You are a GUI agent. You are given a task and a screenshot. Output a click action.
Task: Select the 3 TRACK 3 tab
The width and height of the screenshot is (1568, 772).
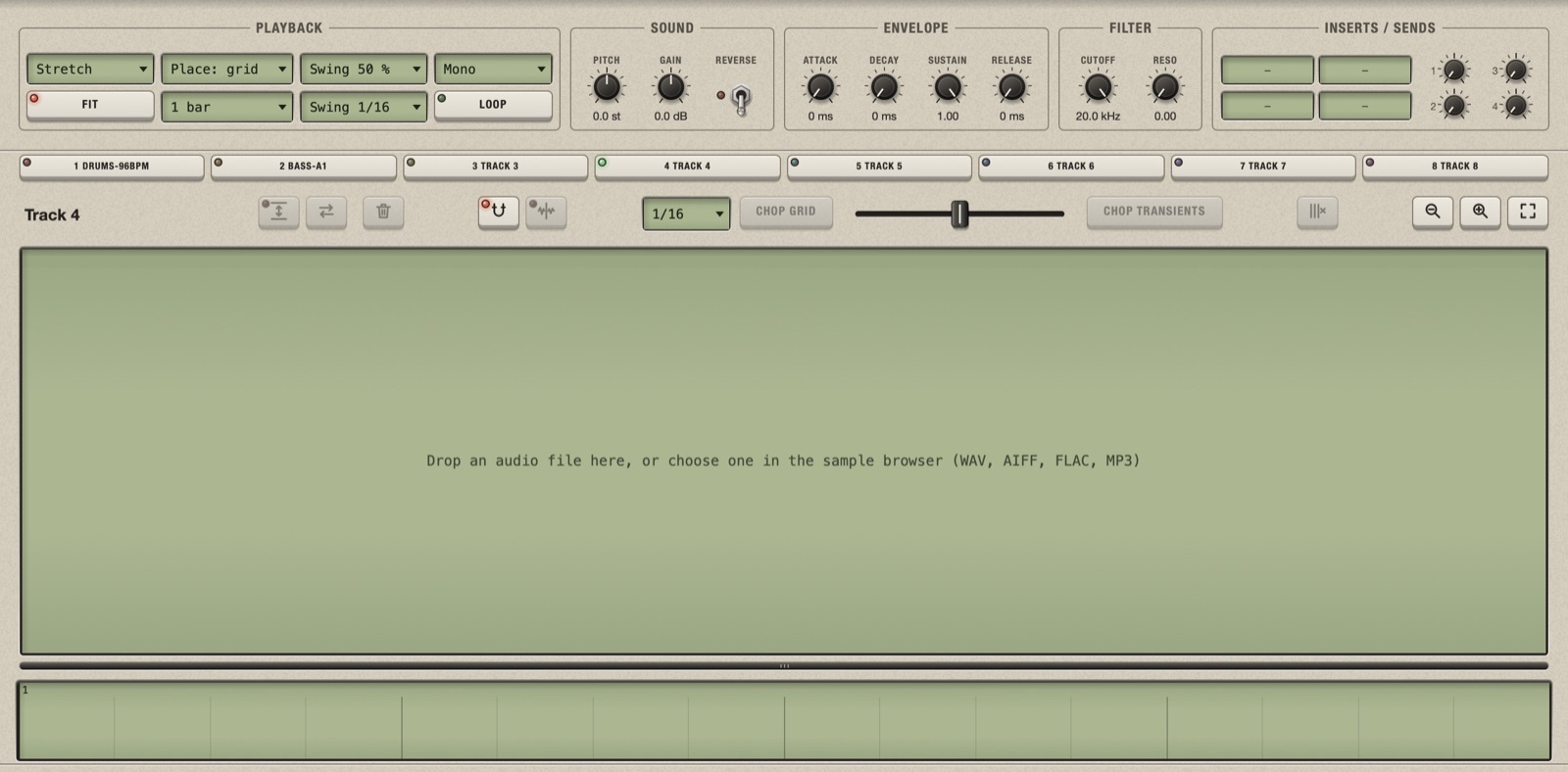pos(496,167)
